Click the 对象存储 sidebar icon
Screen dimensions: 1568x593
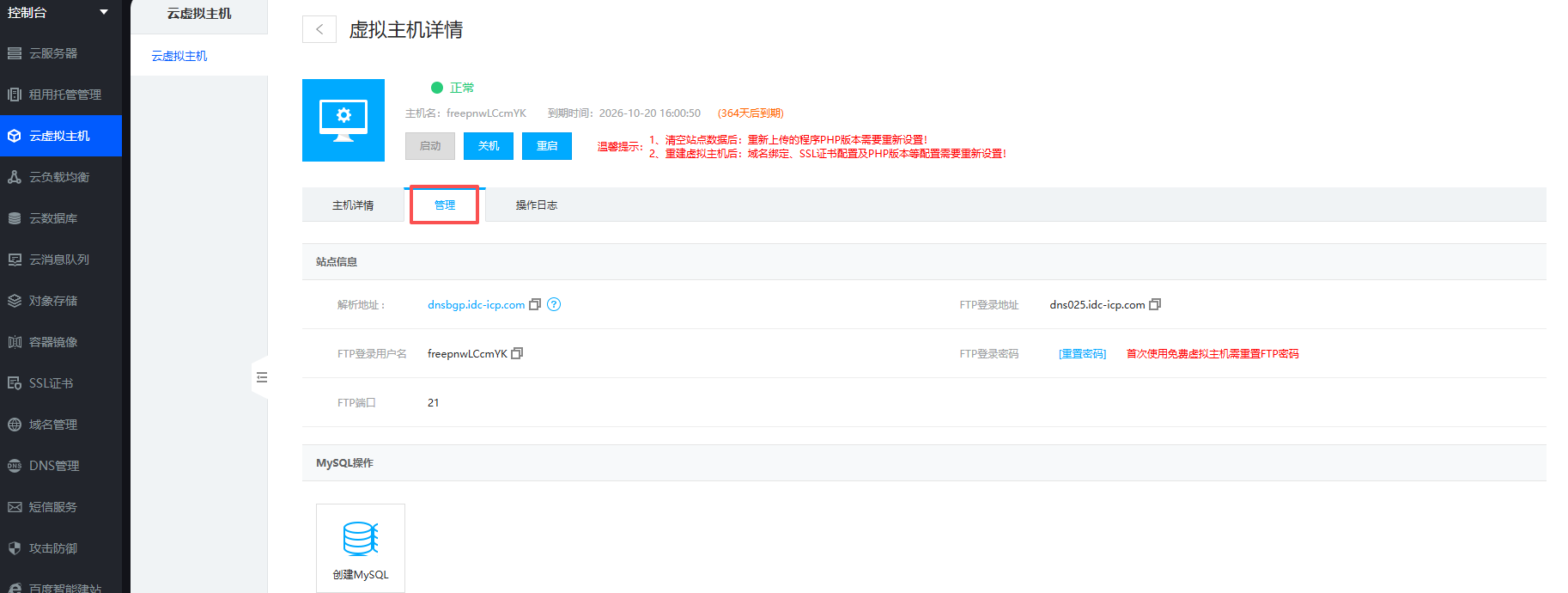(15, 301)
